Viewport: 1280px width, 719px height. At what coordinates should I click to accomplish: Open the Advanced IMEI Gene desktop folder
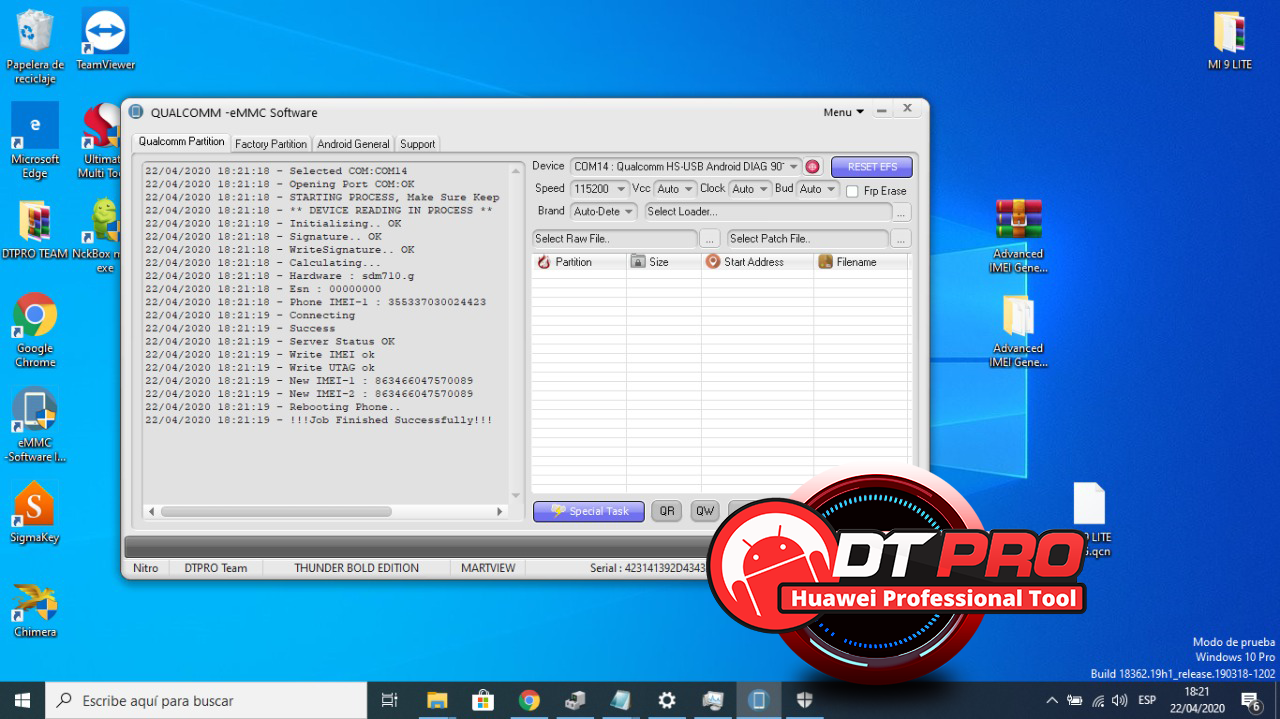[x=1018, y=331]
